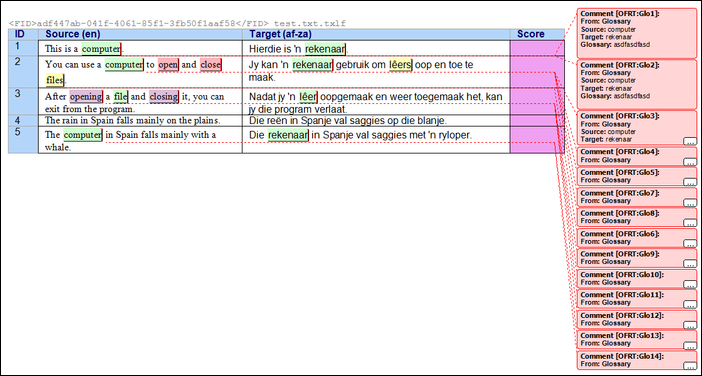
Task: Expand the Glo3 comment ellipsis button
Action: pyautogui.click(x=690, y=141)
